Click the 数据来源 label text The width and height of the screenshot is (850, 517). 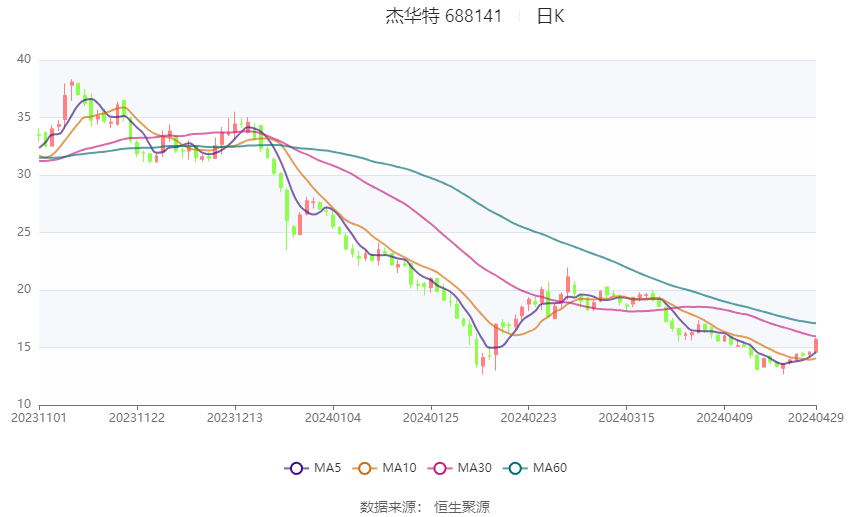[x=388, y=507]
